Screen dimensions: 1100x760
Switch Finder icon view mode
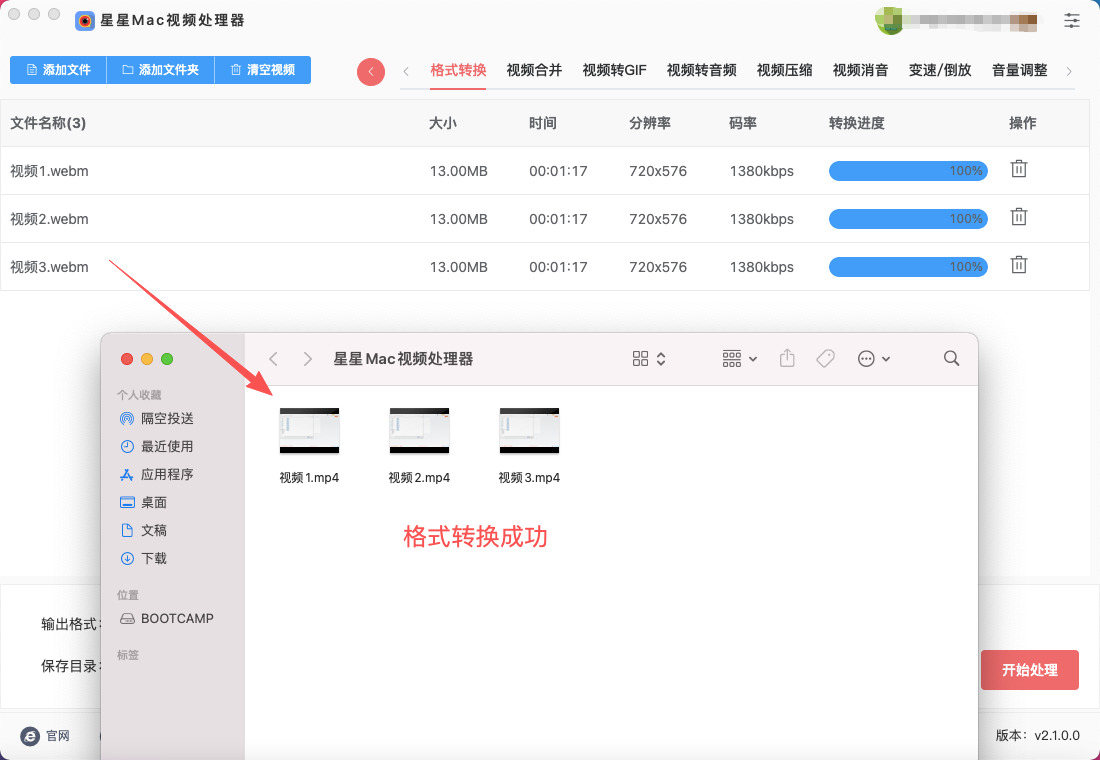pyautogui.click(x=649, y=359)
